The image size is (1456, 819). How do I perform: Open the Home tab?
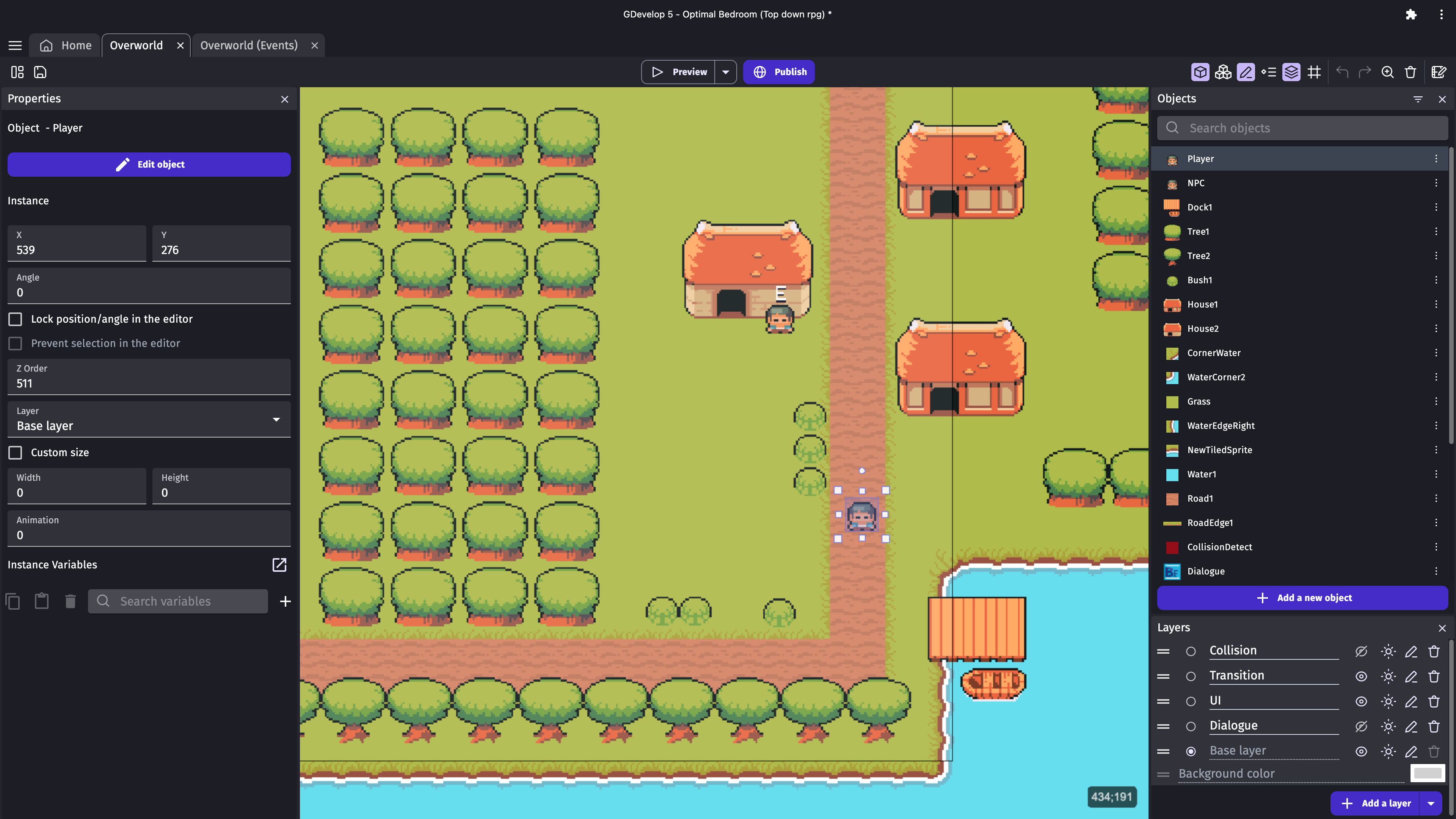point(76,45)
